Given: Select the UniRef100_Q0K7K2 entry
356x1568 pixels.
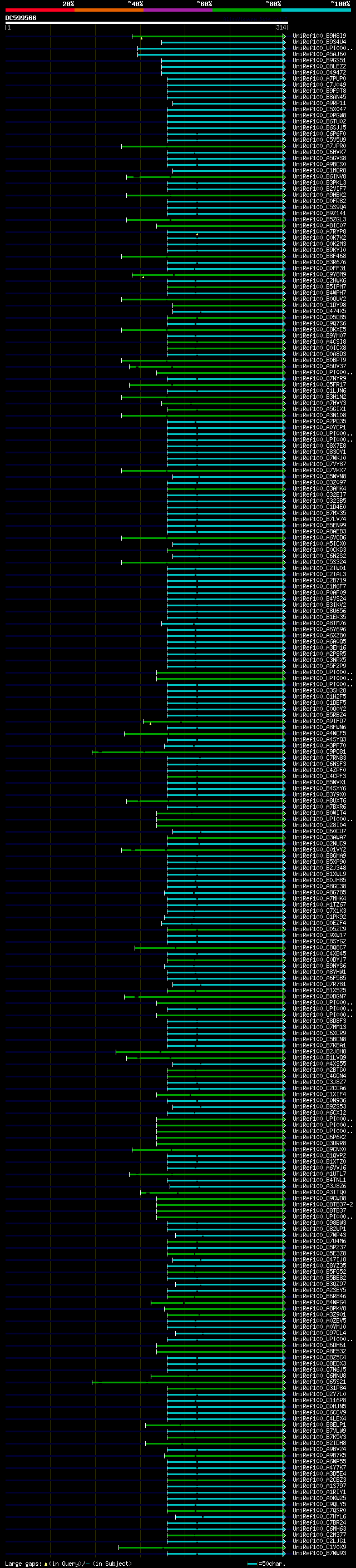Looking at the screenshot, I should 319,238.
